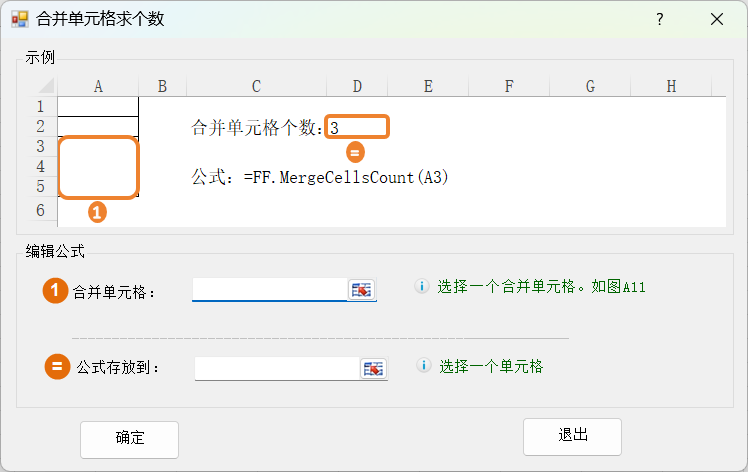This screenshot has height=472, width=748.
Task: Close the 合并单元格求个数 dialog
Action: 716,19
